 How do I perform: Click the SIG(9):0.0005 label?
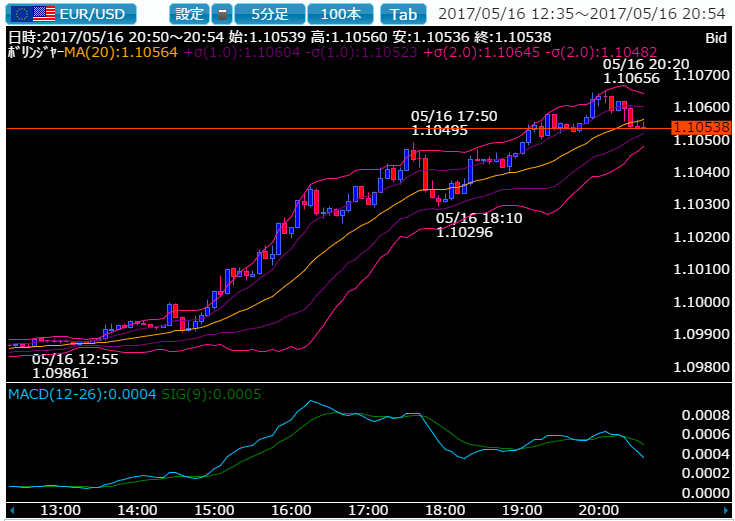[211, 394]
